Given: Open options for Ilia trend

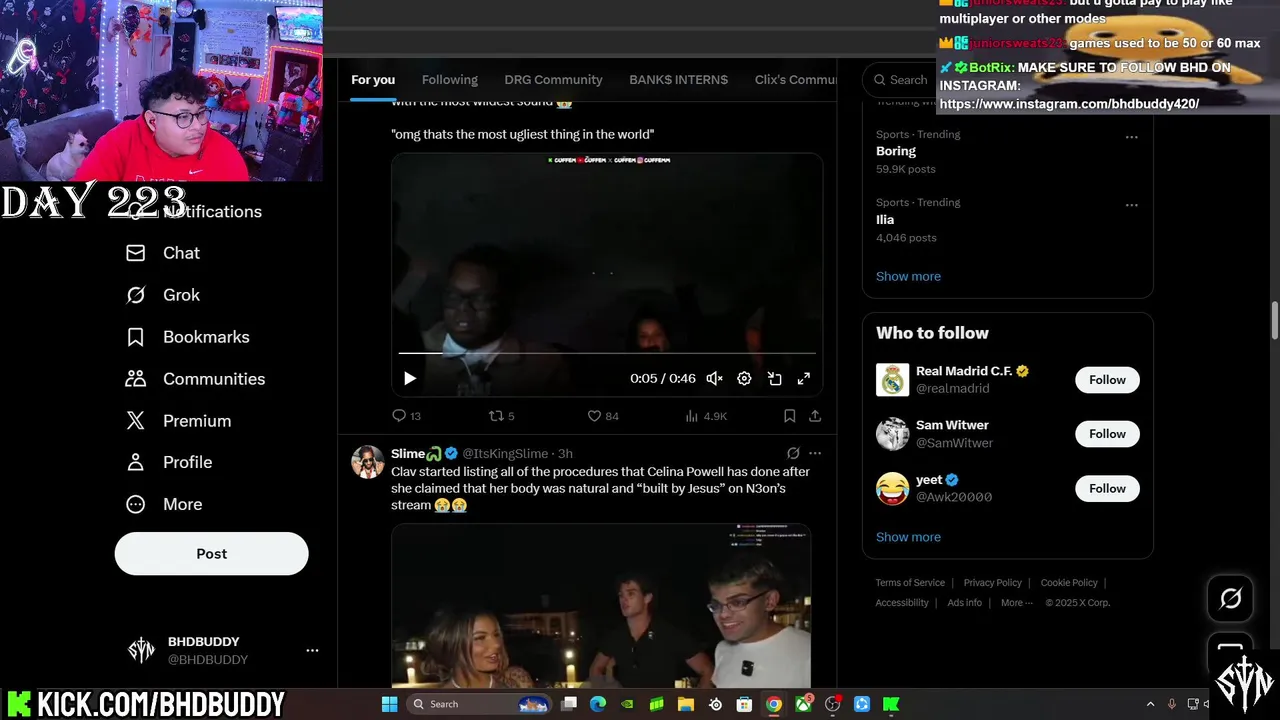Looking at the screenshot, I should point(1131,205).
